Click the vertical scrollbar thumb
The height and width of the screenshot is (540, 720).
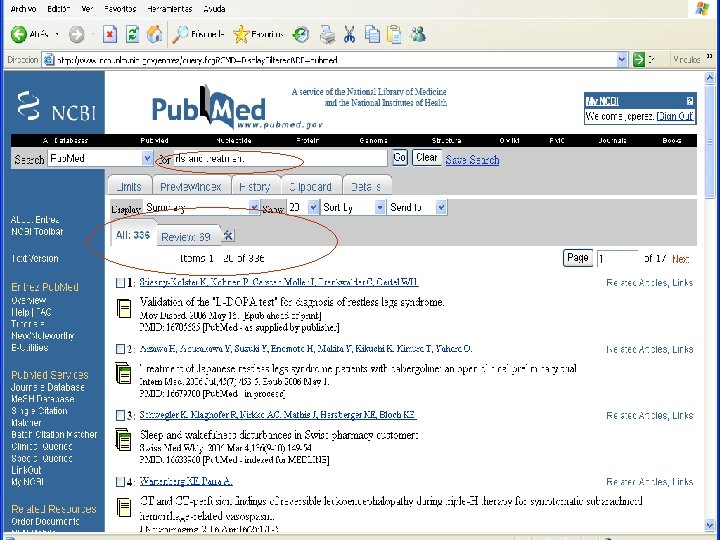tap(709, 141)
